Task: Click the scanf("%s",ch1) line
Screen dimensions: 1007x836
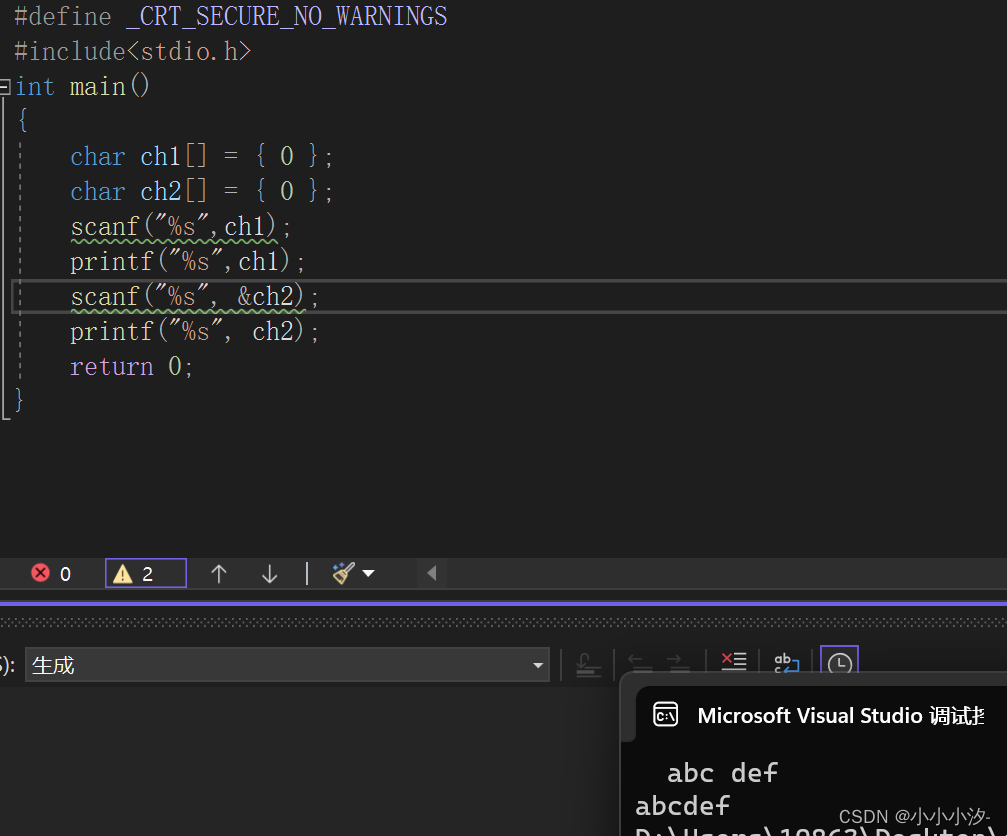Action: point(180,226)
